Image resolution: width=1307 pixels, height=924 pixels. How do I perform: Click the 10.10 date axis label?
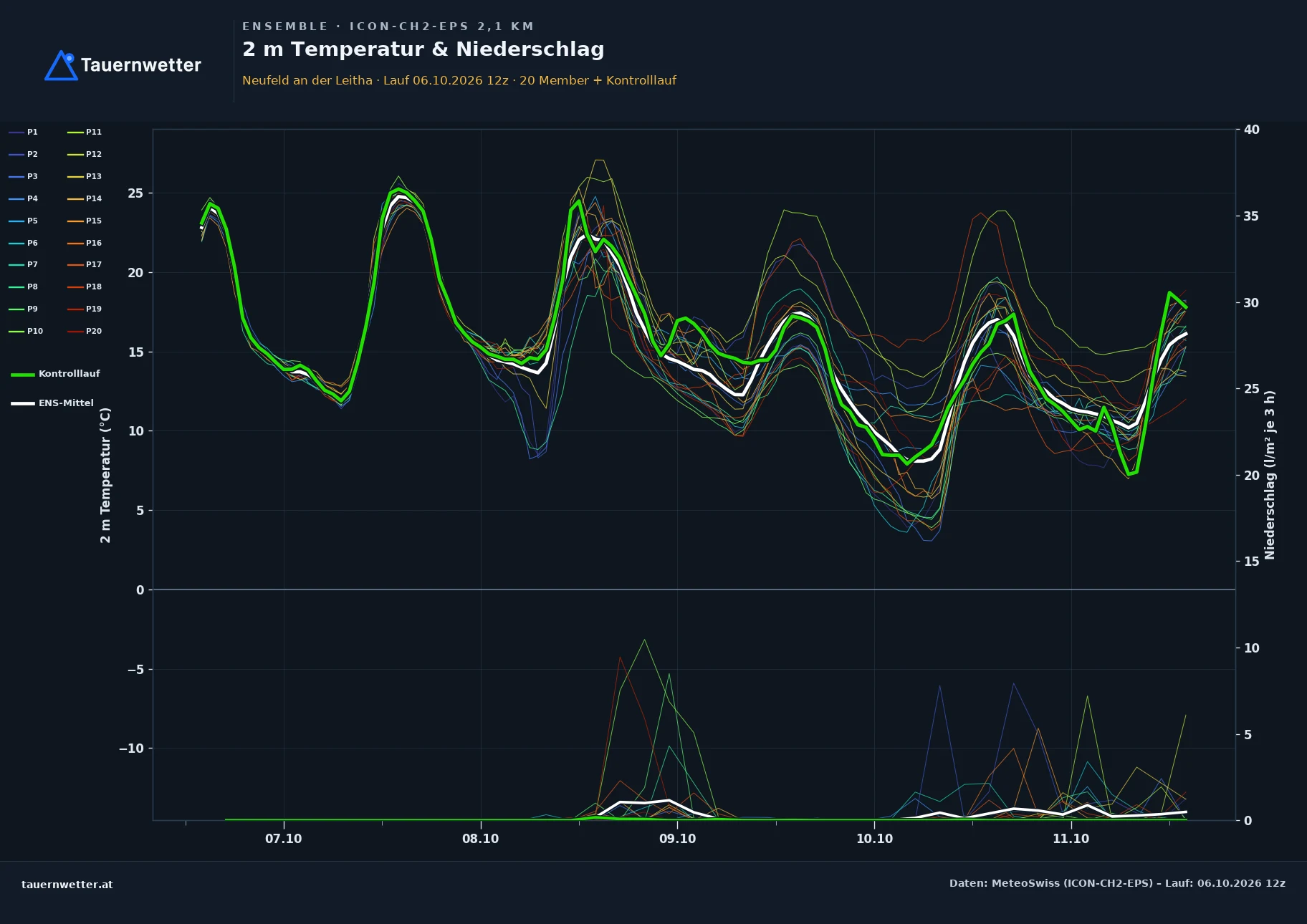click(874, 839)
